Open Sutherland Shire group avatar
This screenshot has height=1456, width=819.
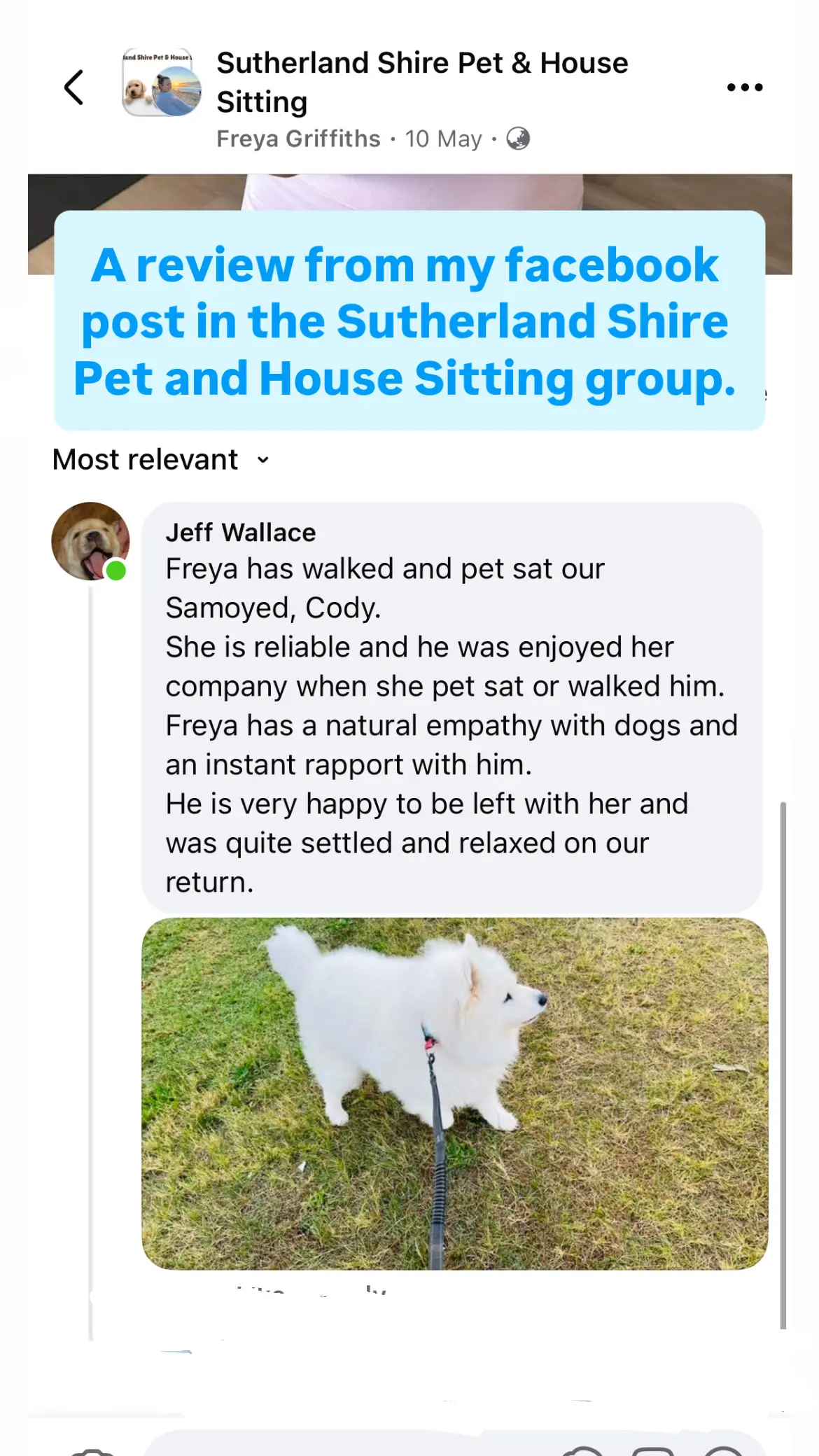click(x=162, y=83)
